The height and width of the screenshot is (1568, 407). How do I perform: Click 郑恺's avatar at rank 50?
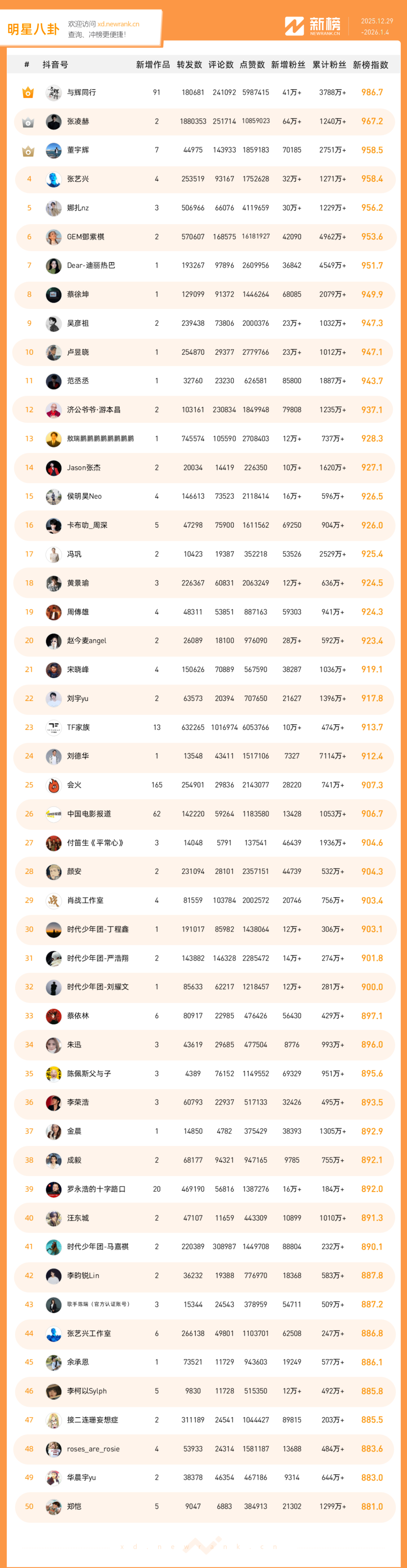coord(54,1507)
